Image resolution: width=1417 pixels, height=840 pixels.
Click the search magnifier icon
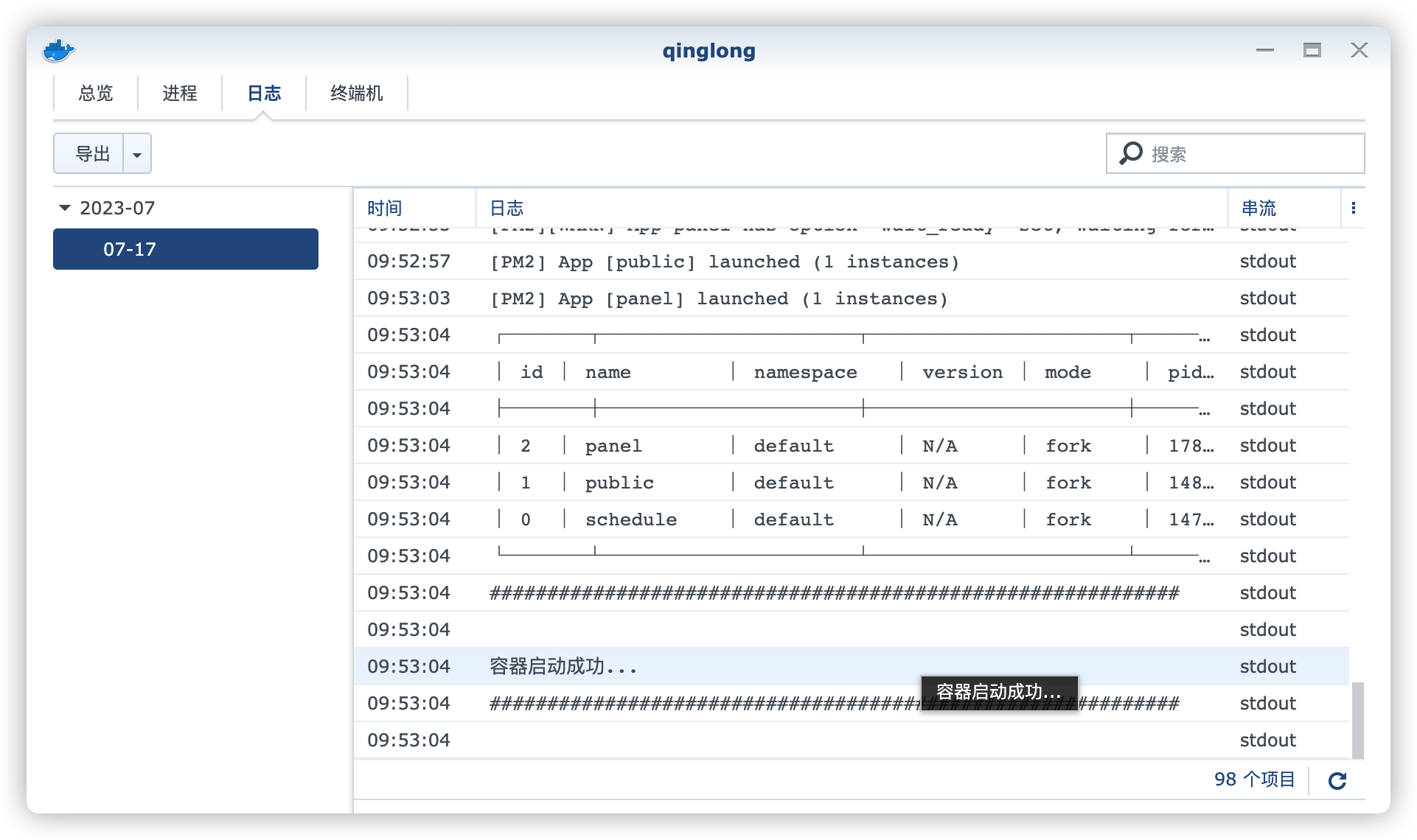pyautogui.click(x=1130, y=153)
